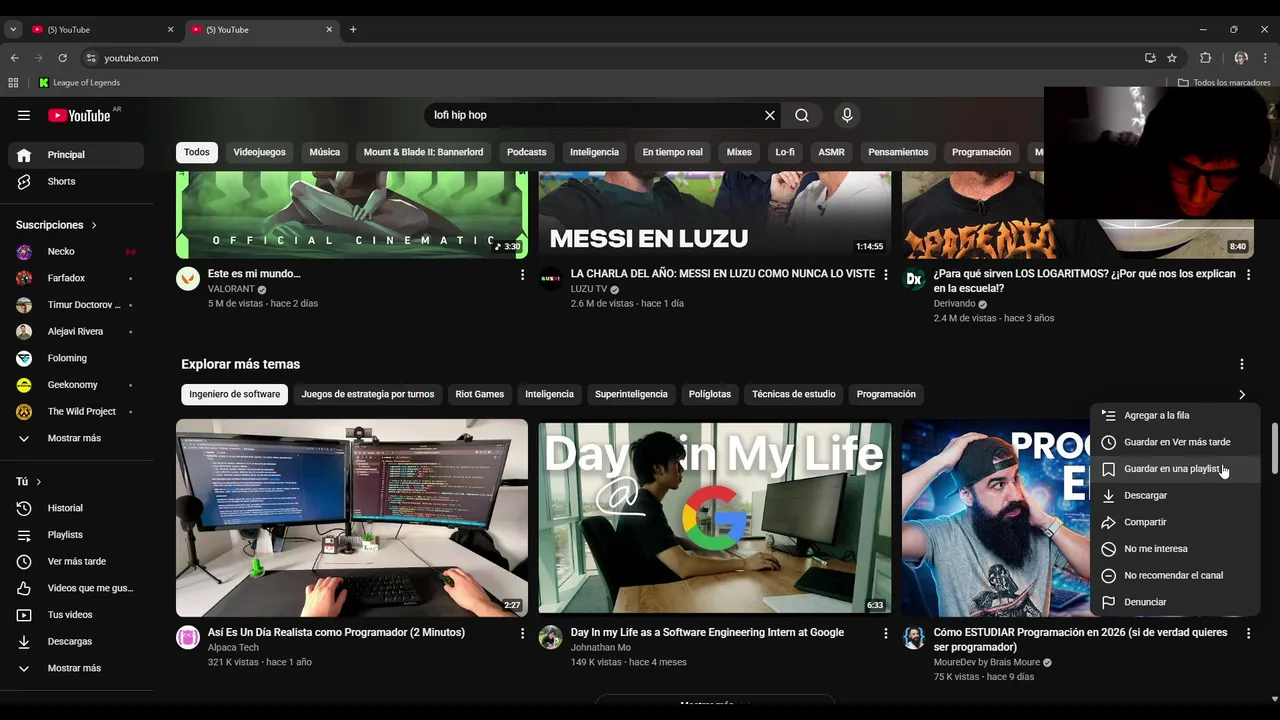This screenshot has height=720, width=1280.
Task: Open The Wild Project subscription
Action: [x=76, y=411]
